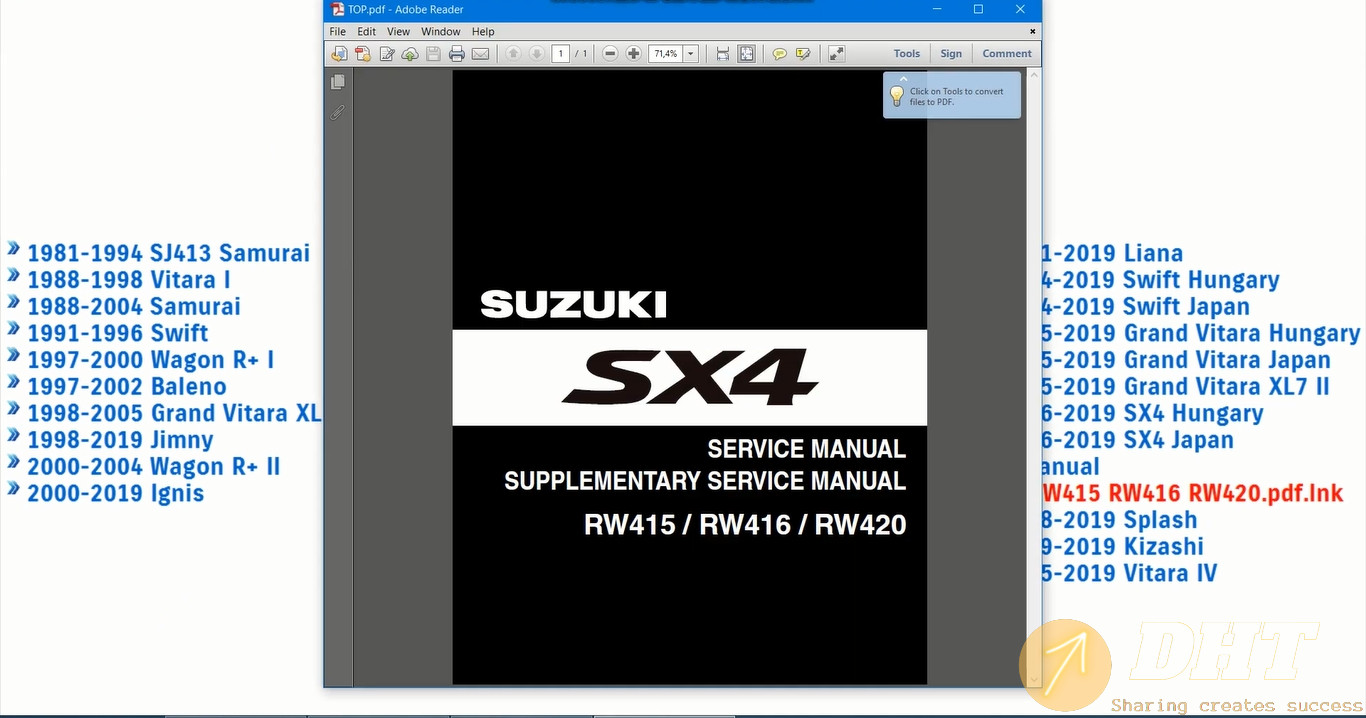The image size is (1366, 718).
Task: Toggle fit to window width scrolling
Action: click(x=723, y=54)
